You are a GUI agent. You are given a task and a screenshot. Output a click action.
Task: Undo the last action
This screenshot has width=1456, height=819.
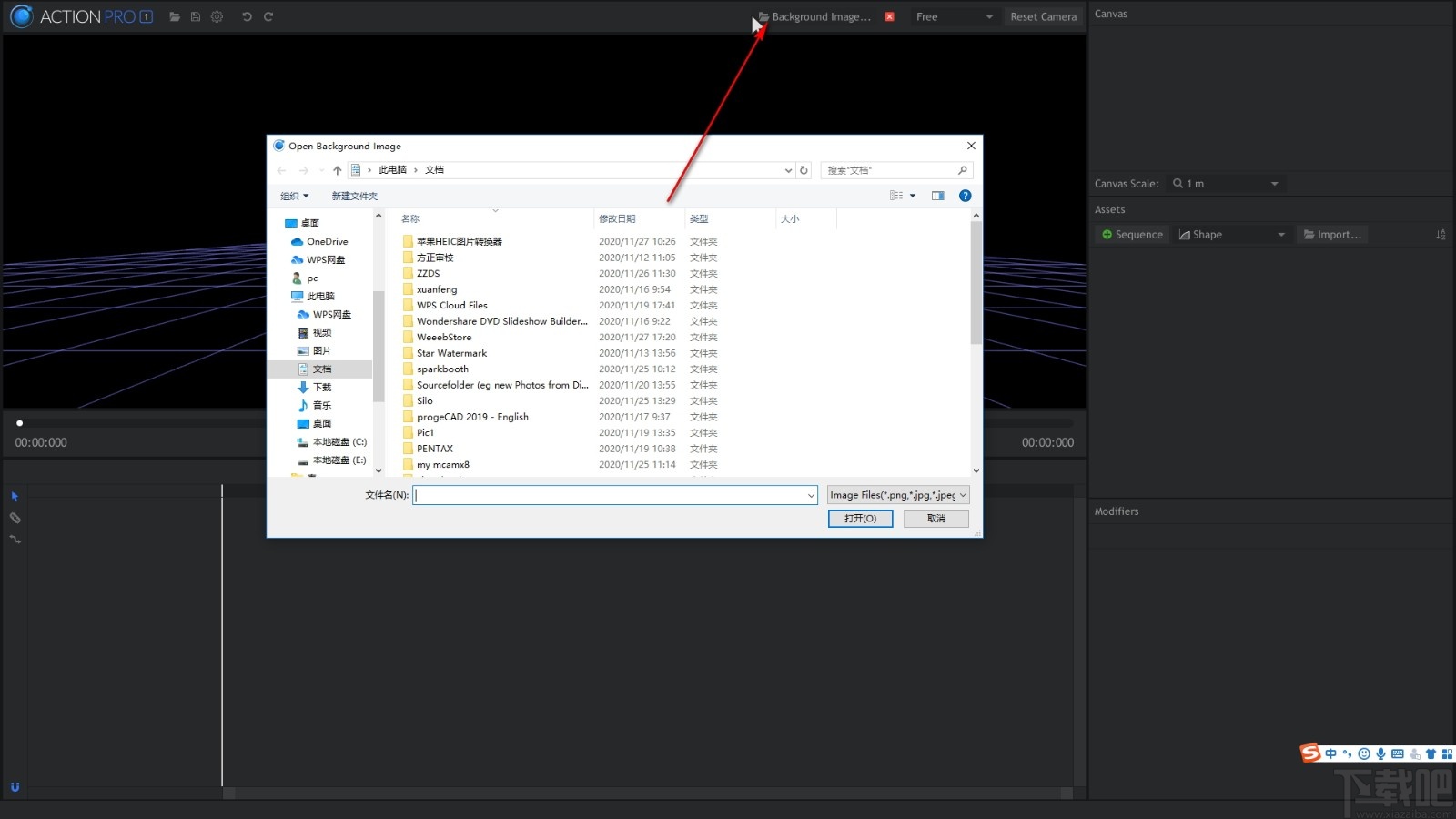(x=246, y=16)
